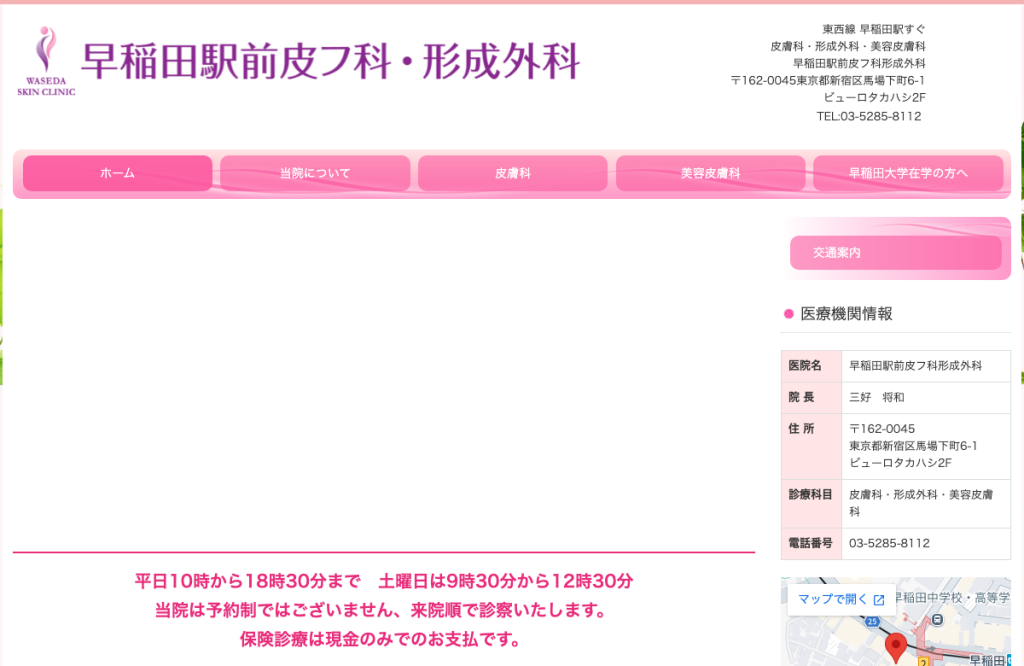1024x666 pixels.
Task: Open the 当院について menu item
Action: pos(315,173)
